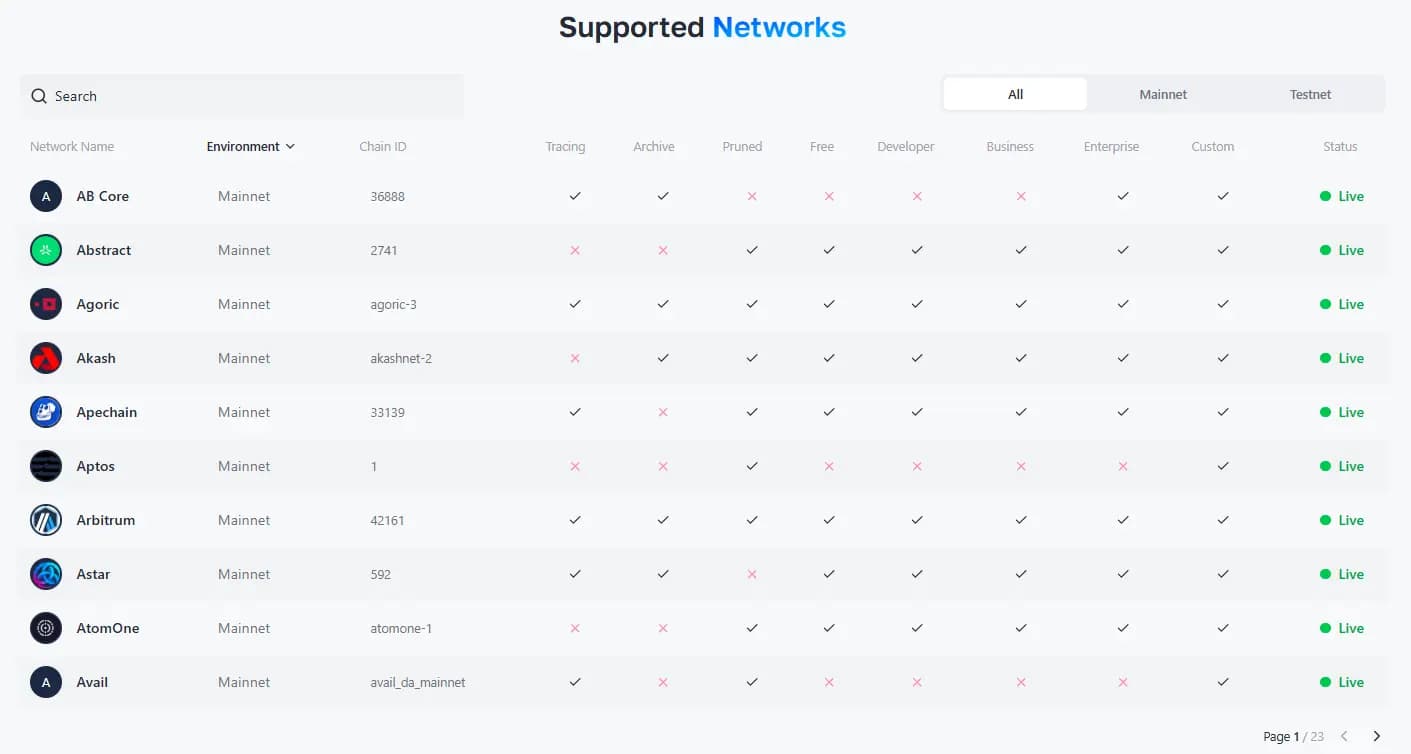Click the Aptos network icon
The width and height of the screenshot is (1411, 754).
click(x=45, y=466)
